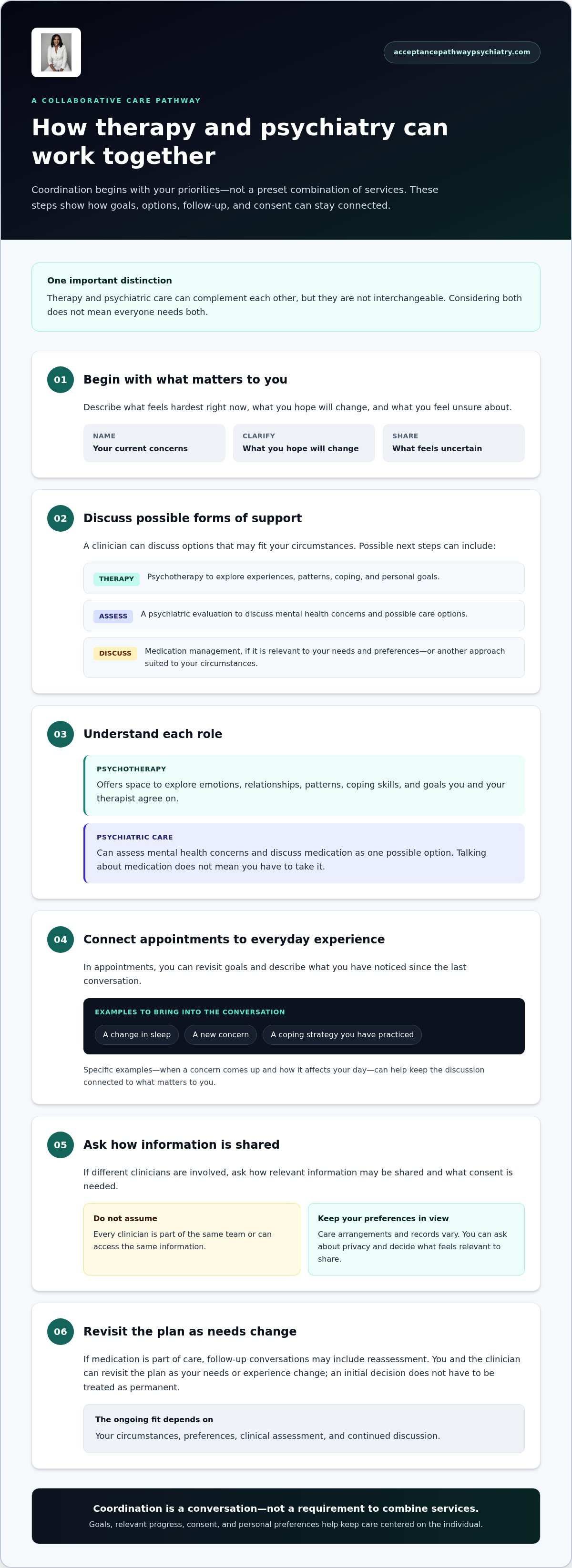Select the "Your current concerns" card

(x=154, y=443)
